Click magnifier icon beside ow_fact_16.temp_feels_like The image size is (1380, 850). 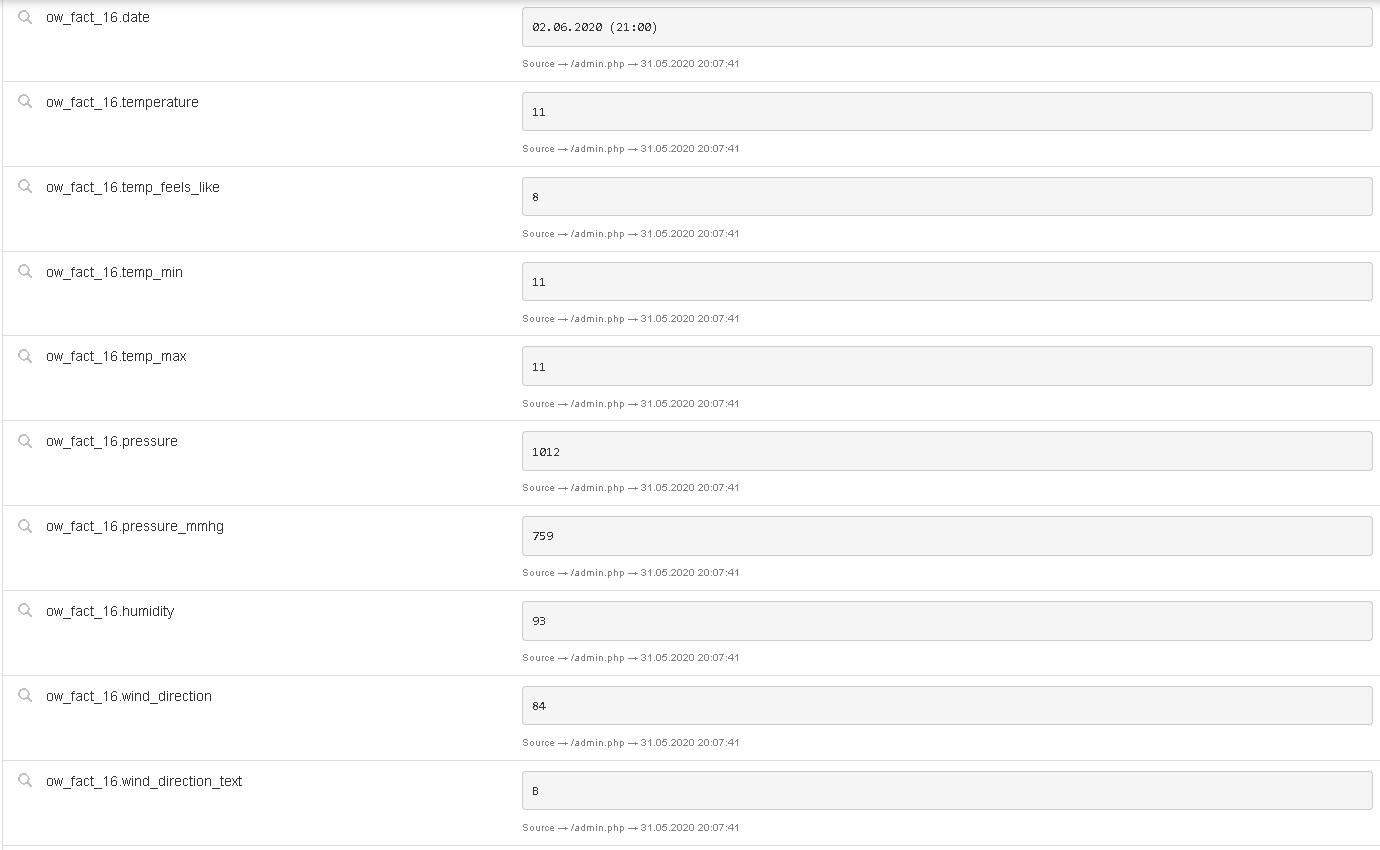click(x=26, y=187)
